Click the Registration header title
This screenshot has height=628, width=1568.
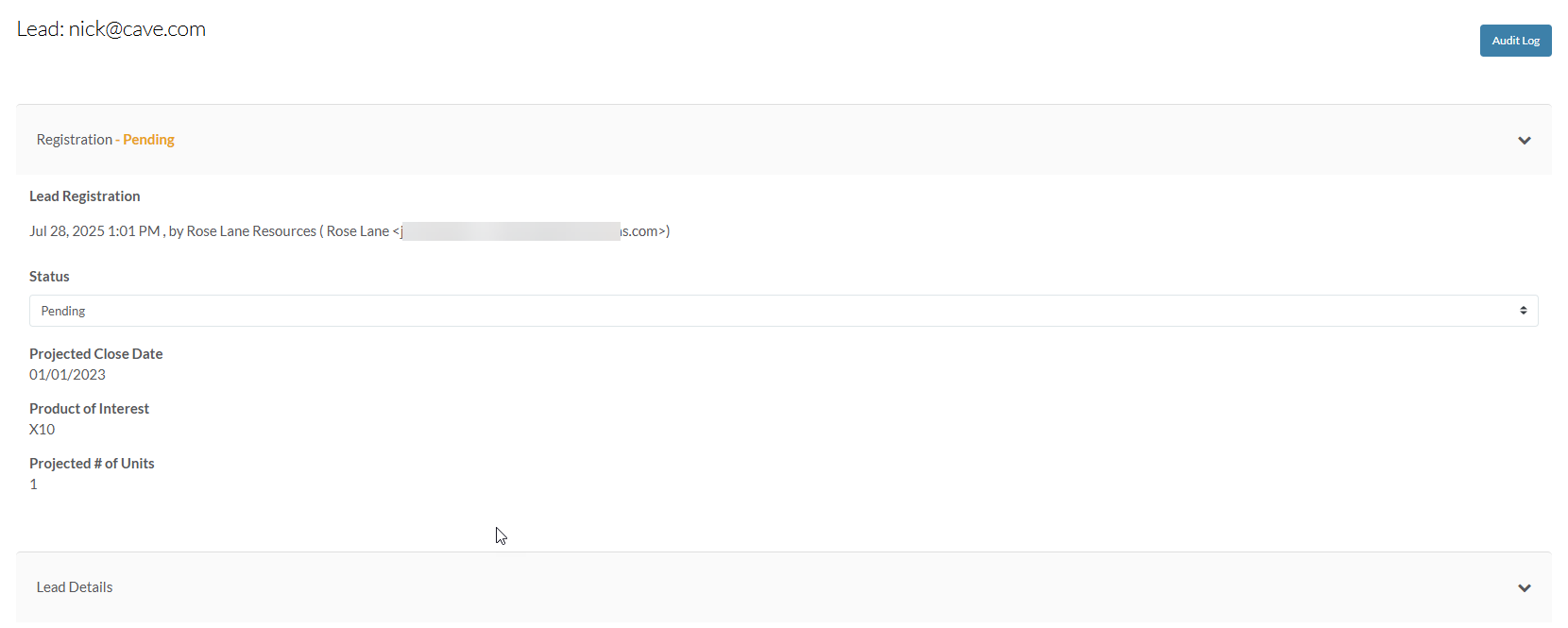tap(74, 140)
